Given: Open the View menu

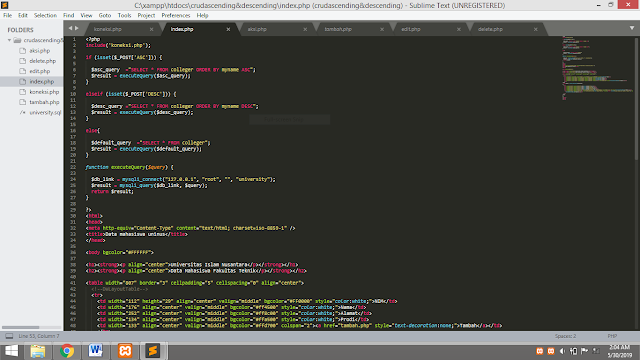Looking at the screenshot, I should [86, 16].
